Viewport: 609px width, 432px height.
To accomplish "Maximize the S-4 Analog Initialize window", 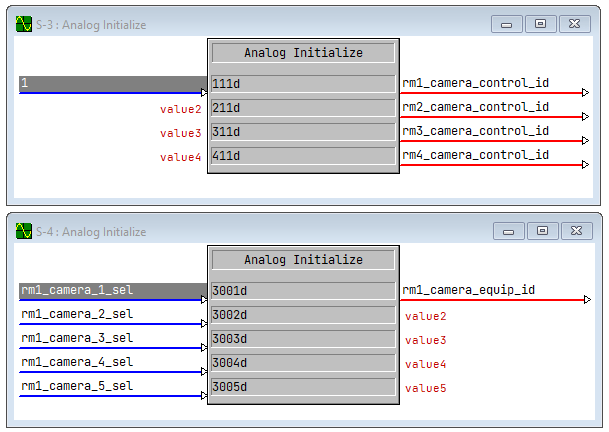I will point(540,230).
